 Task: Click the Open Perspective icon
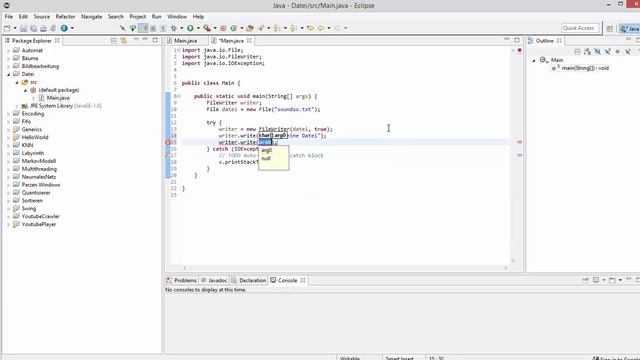[610, 28]
